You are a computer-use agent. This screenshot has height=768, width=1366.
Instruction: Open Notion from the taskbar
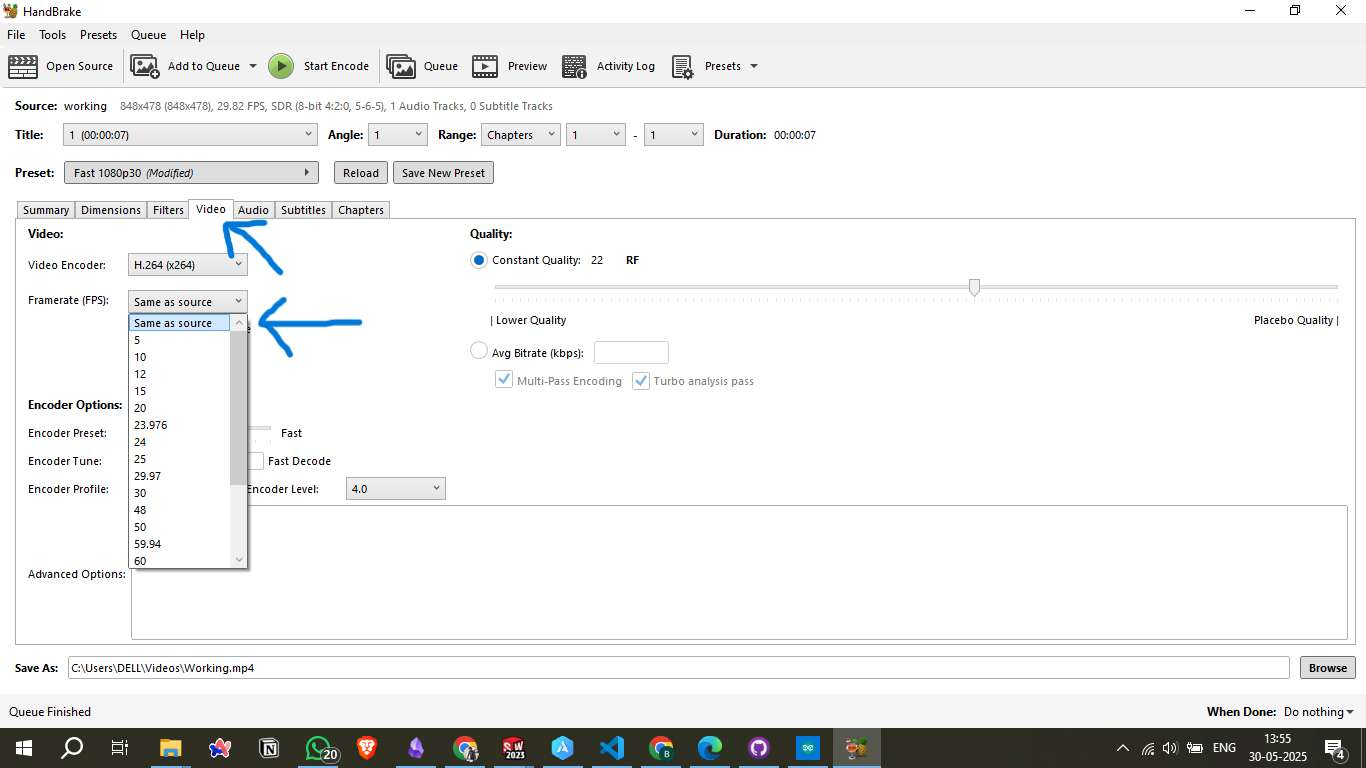pos(269,748)
